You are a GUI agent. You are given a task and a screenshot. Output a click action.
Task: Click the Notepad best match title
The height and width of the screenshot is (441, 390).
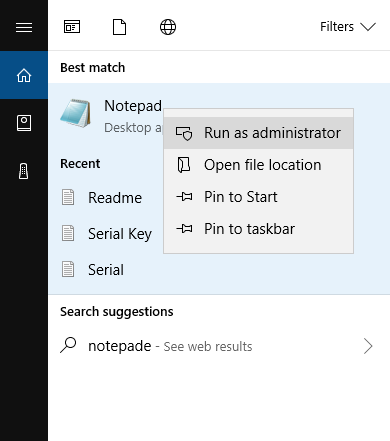(133, 106)
